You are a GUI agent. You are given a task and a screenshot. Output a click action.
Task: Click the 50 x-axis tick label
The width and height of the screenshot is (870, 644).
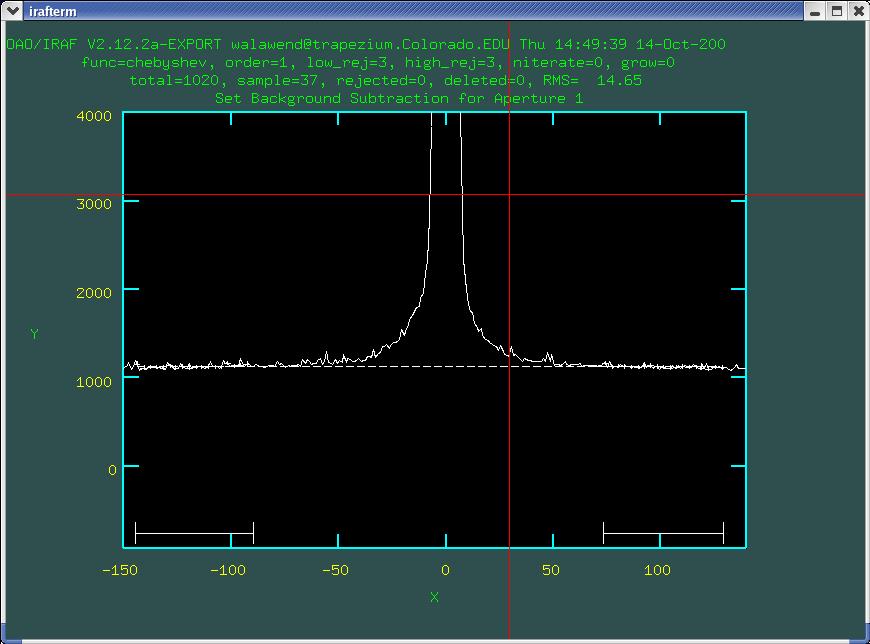coord(551,570)
